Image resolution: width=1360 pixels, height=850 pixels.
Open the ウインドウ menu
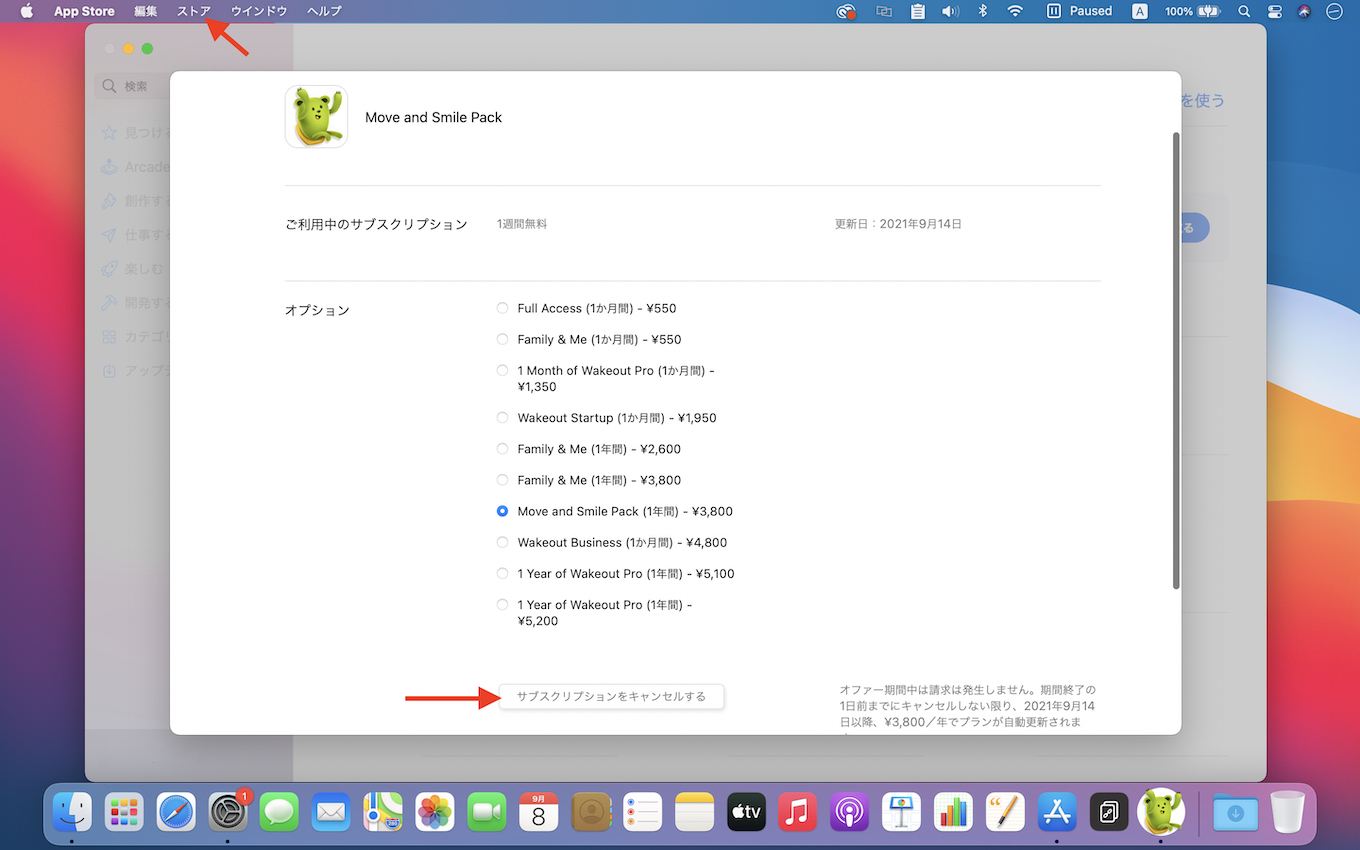click(x=259, y=11)
